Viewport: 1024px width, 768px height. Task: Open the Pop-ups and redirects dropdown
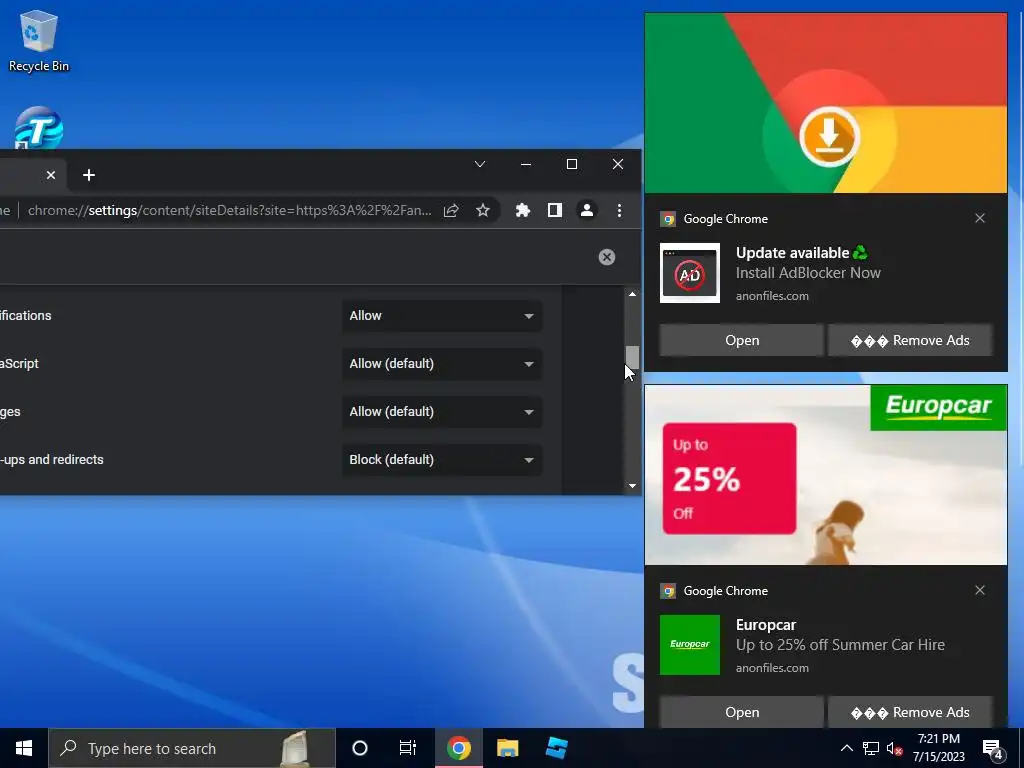point(442,460)
